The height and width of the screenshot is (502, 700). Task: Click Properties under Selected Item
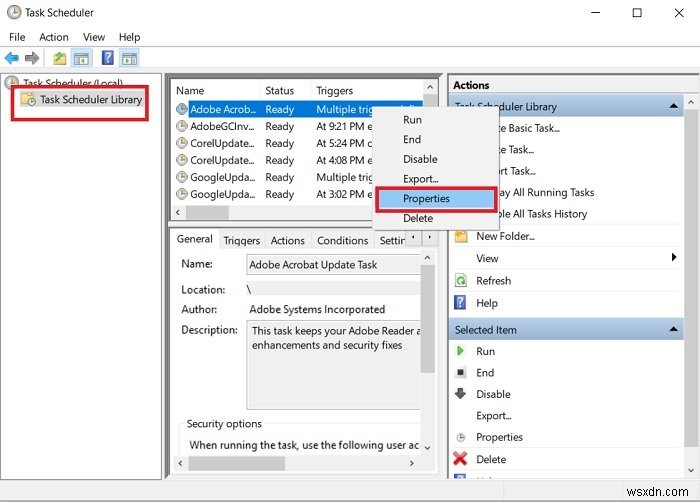coord(499,437)
